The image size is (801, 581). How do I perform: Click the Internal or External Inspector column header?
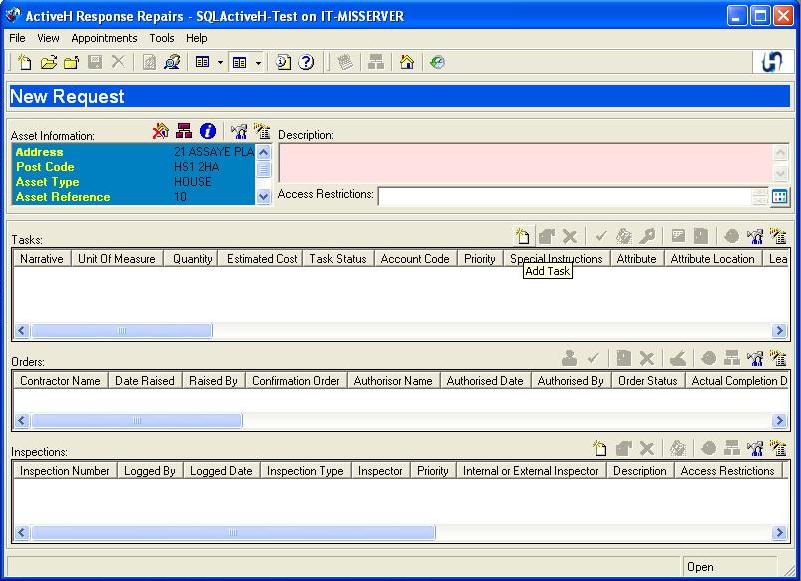531,471
